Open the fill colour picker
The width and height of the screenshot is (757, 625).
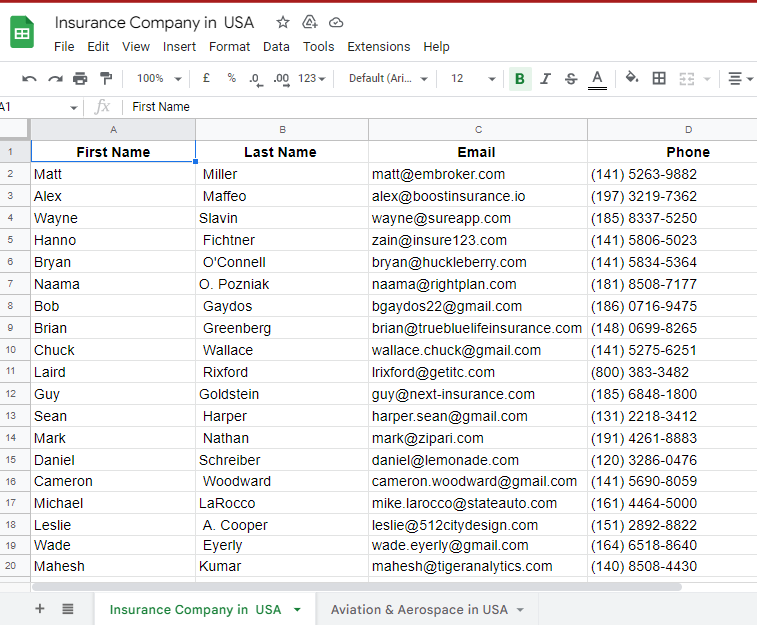pyautogui.click(x=632, y=78)
